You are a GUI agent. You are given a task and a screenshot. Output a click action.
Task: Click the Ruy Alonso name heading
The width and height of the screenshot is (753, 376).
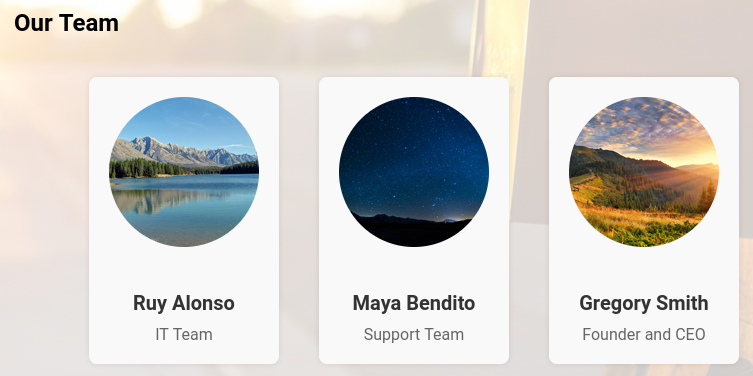point(184,303)
